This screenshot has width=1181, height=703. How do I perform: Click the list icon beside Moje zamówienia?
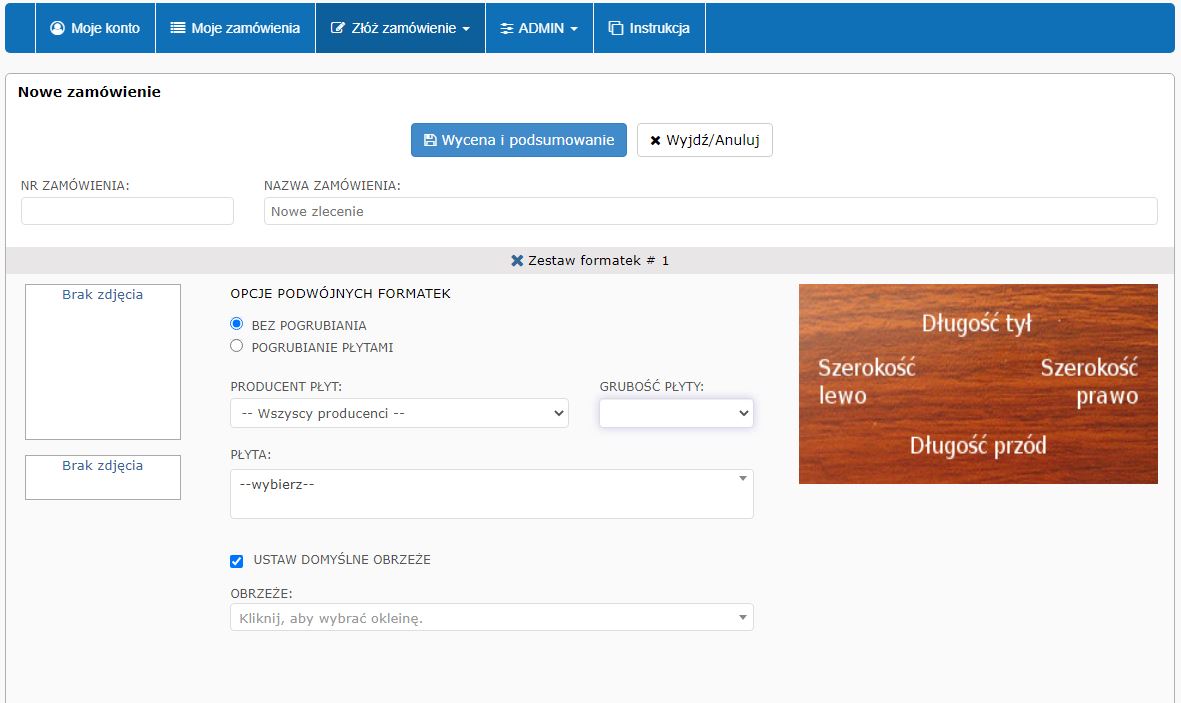click(x=178, y=29)
